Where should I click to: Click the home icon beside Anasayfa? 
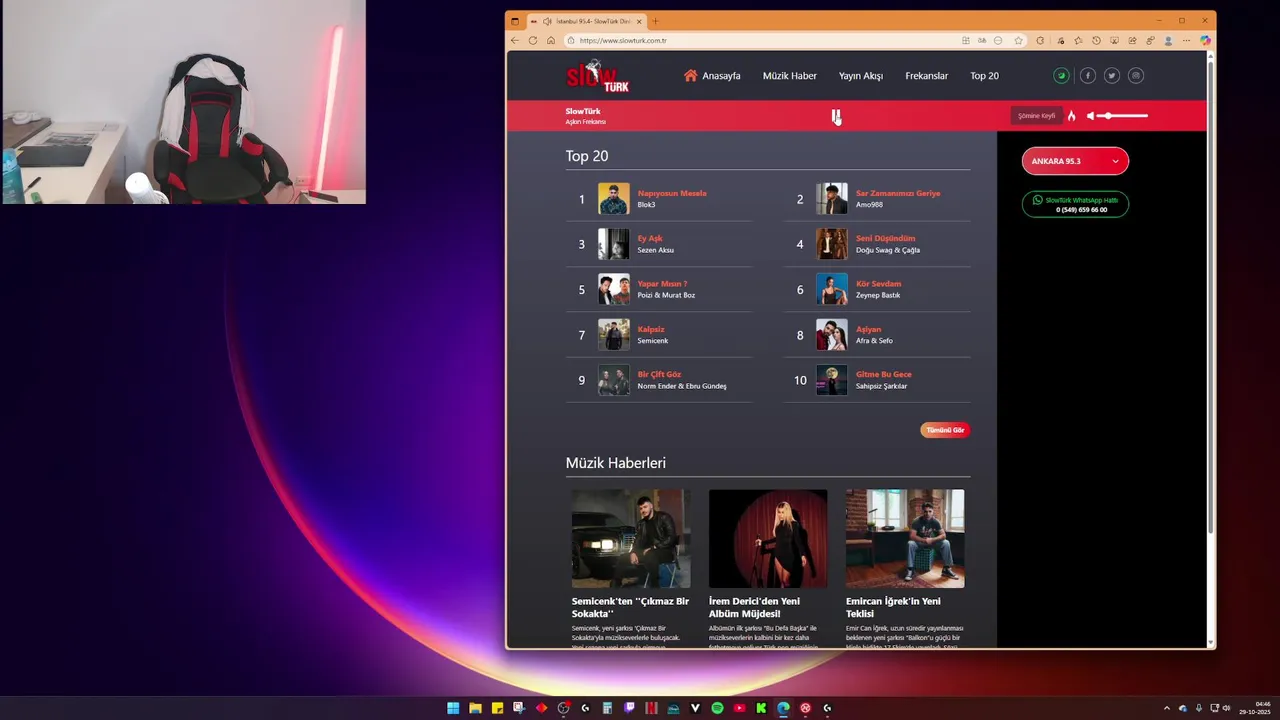coord(690,76)
